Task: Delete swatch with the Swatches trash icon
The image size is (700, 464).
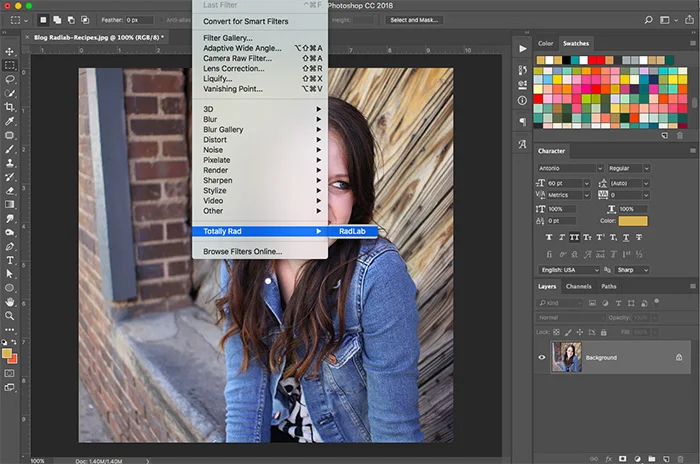Action: (x=679, y=136)
